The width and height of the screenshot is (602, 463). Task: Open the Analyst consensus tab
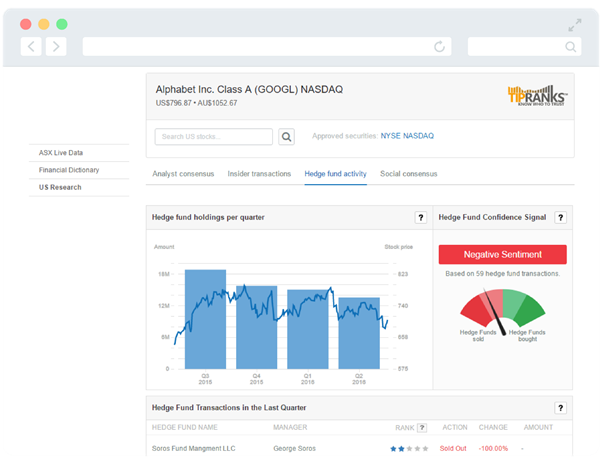point(183,174)
